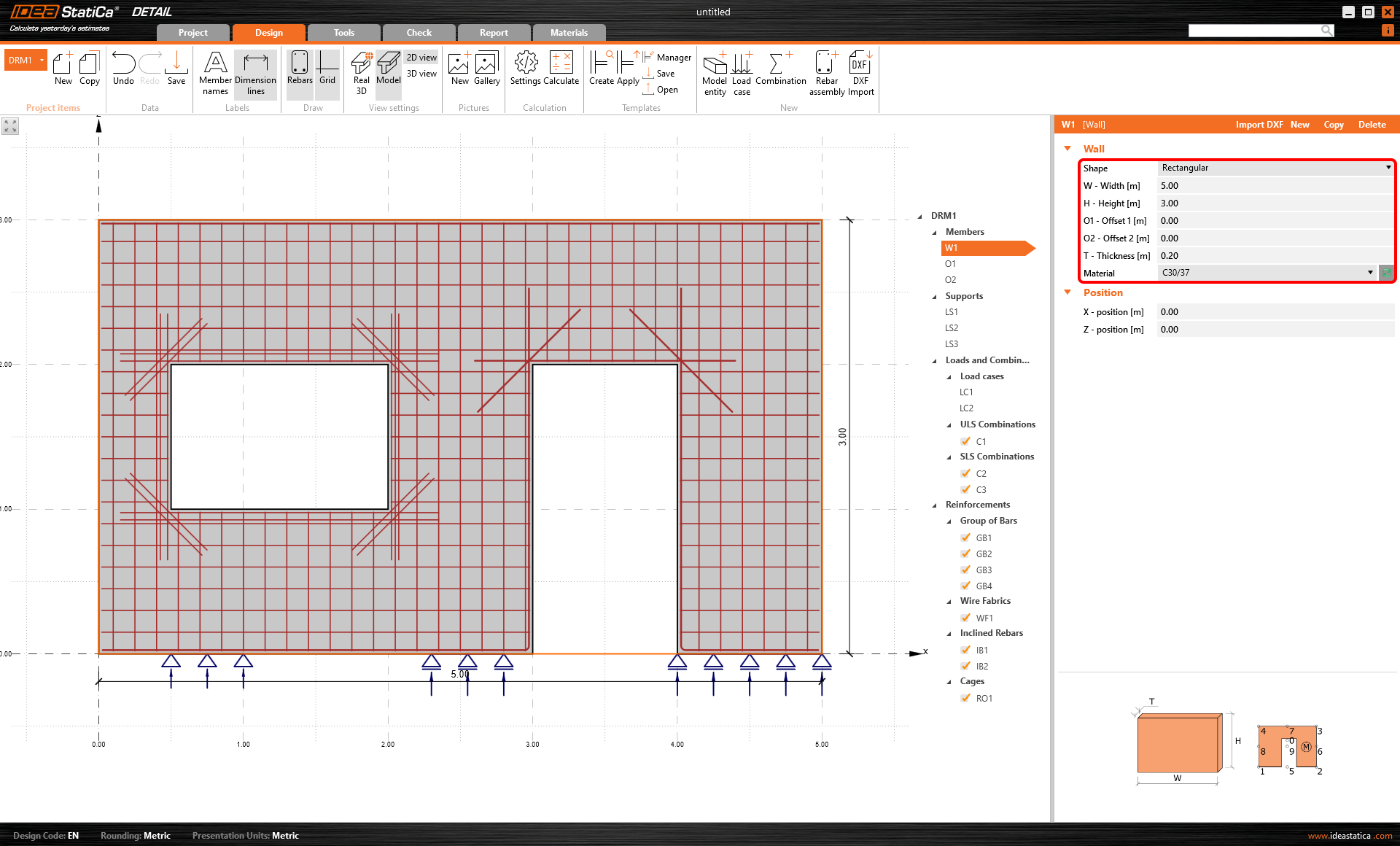Uncheck the GB1 group of bars
The height and width of the screenshot is (846, 1400).
(966, 538)
